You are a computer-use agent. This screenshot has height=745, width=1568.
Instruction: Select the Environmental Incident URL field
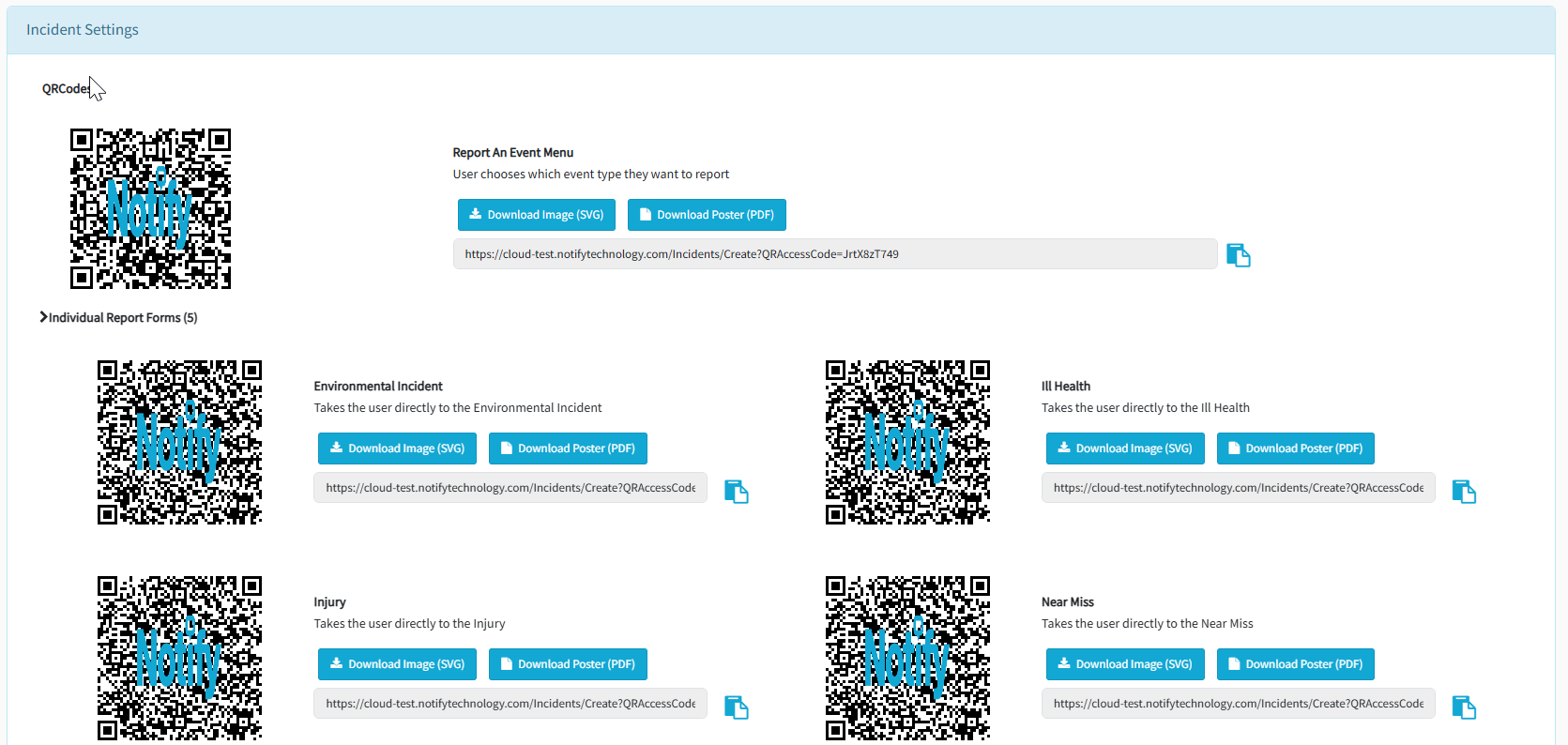510,488
